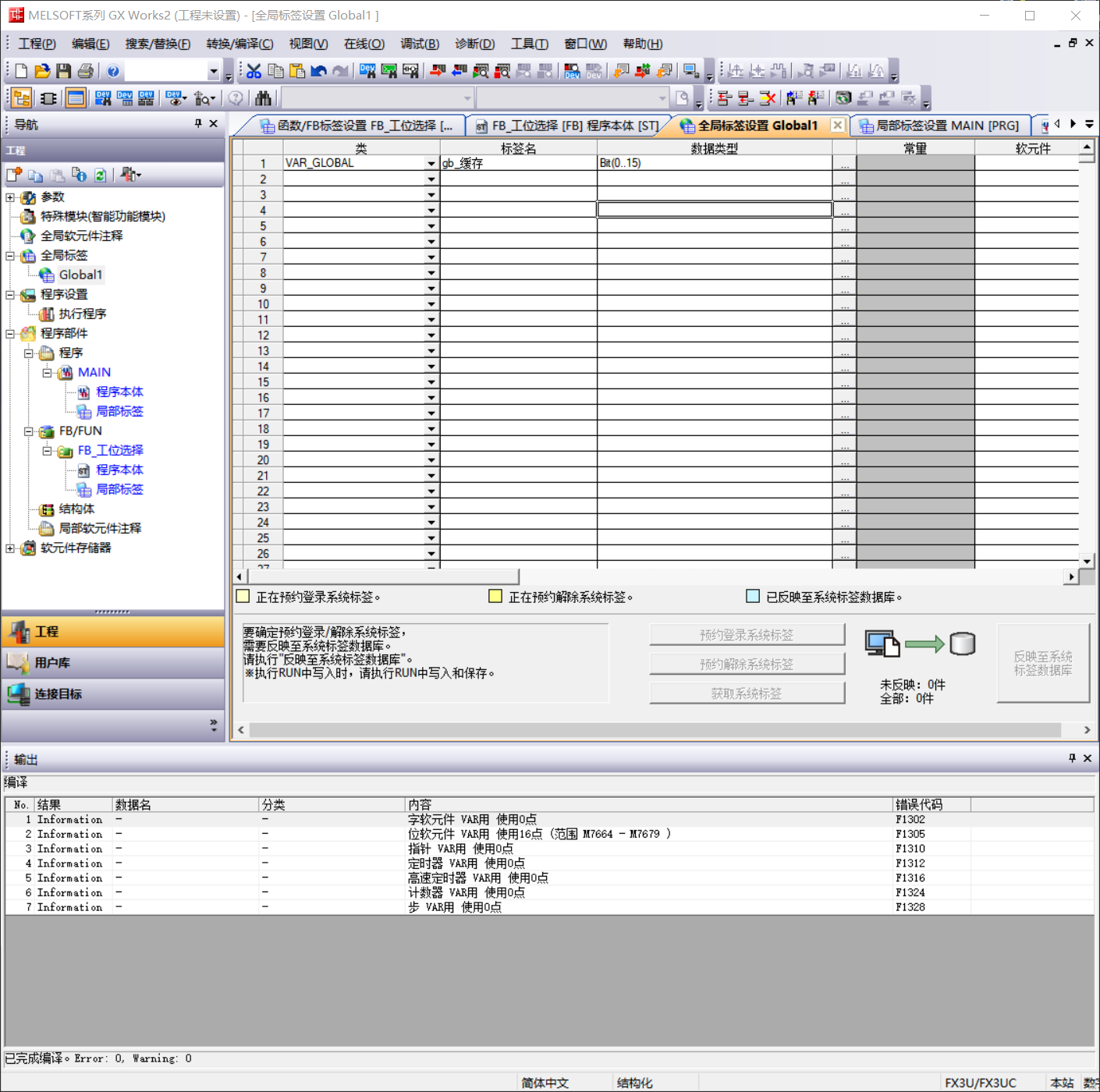Toggle the pin on the 导航 panel
The height and width of the screenshot is (1092, 1100).
point(198,124)
